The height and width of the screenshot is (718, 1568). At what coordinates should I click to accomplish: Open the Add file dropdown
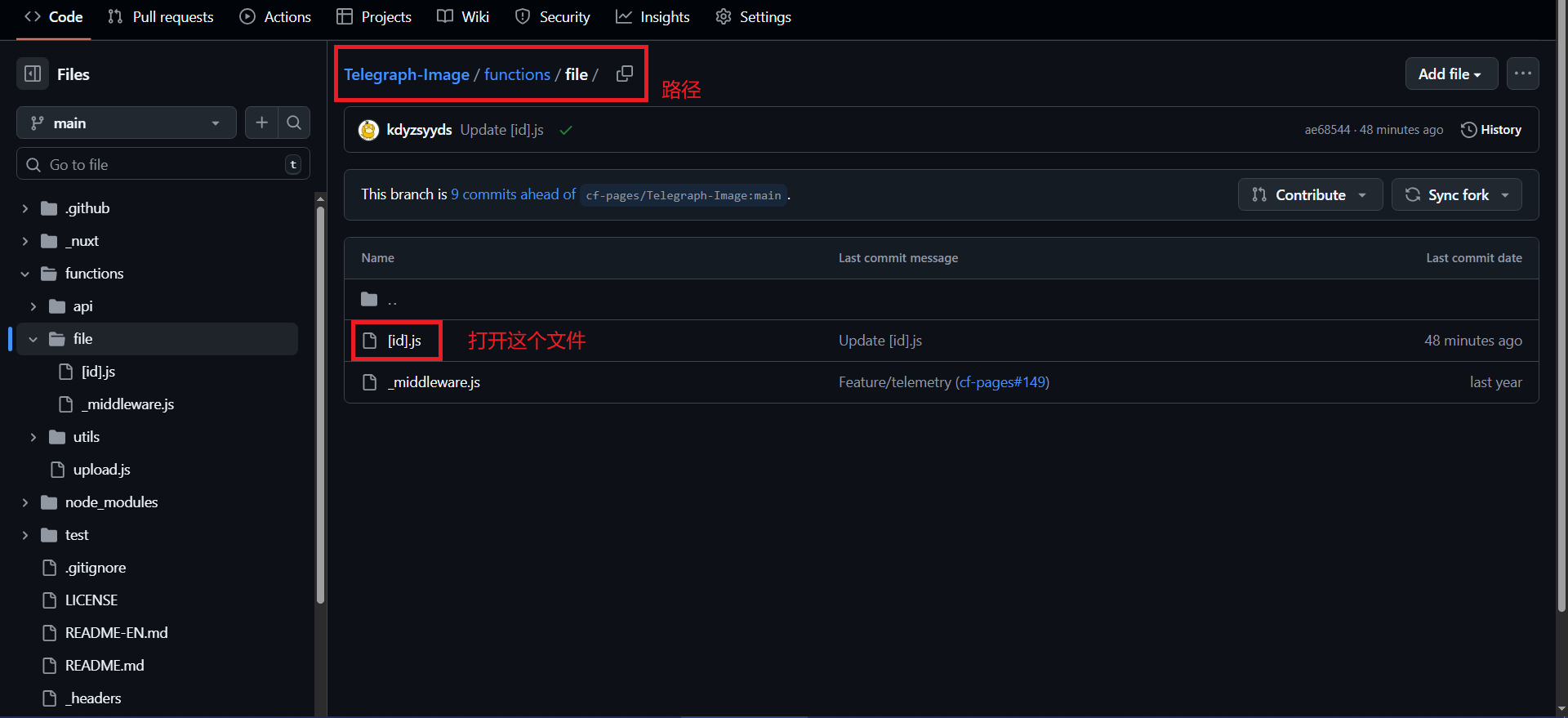click(x=1450, y=74)
